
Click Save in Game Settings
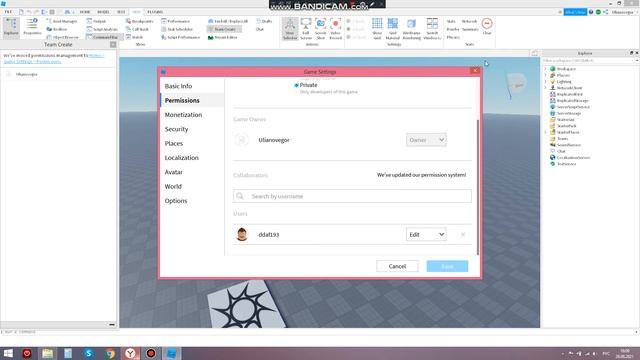[447, 266]
